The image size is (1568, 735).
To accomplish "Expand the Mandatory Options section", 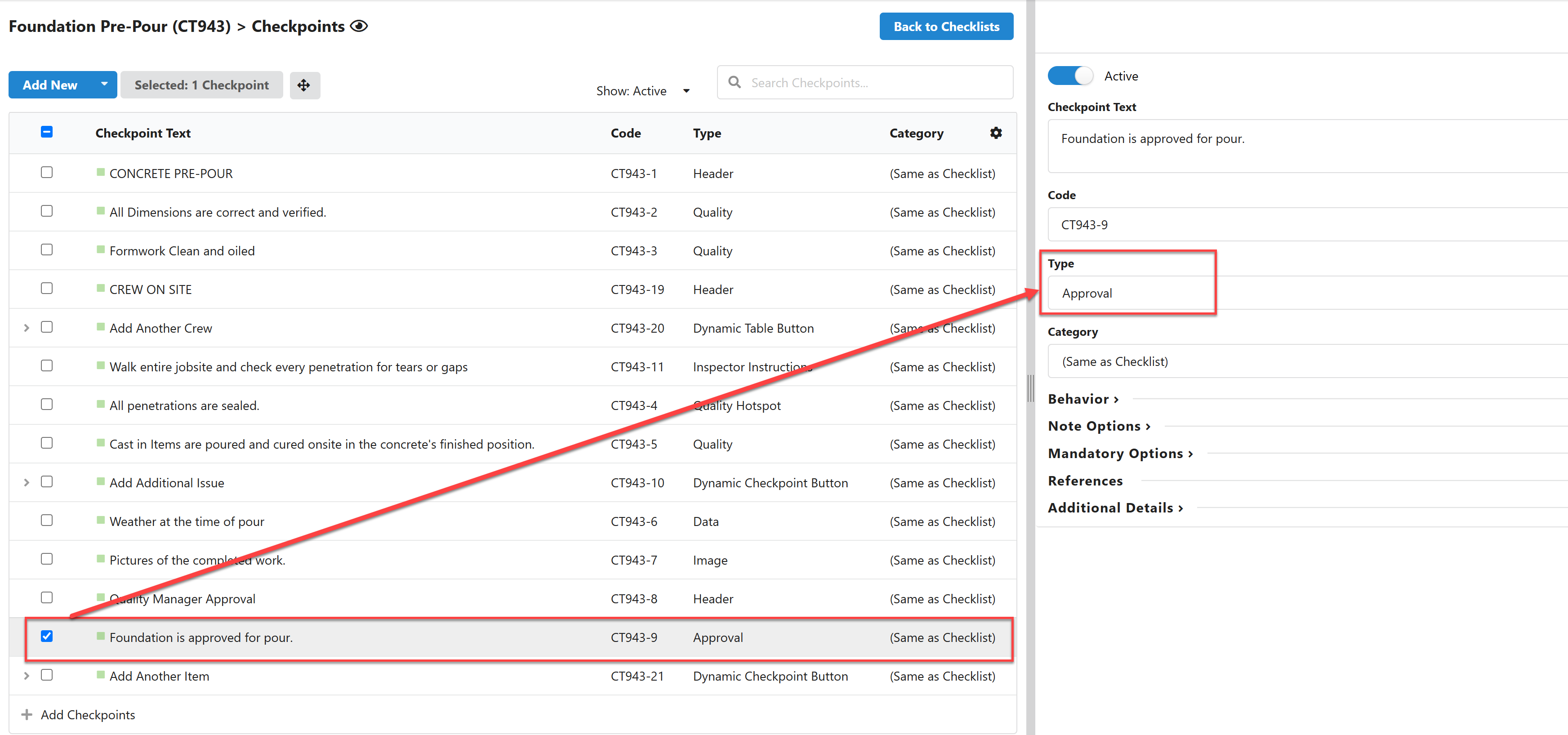I will (1120, 453).
